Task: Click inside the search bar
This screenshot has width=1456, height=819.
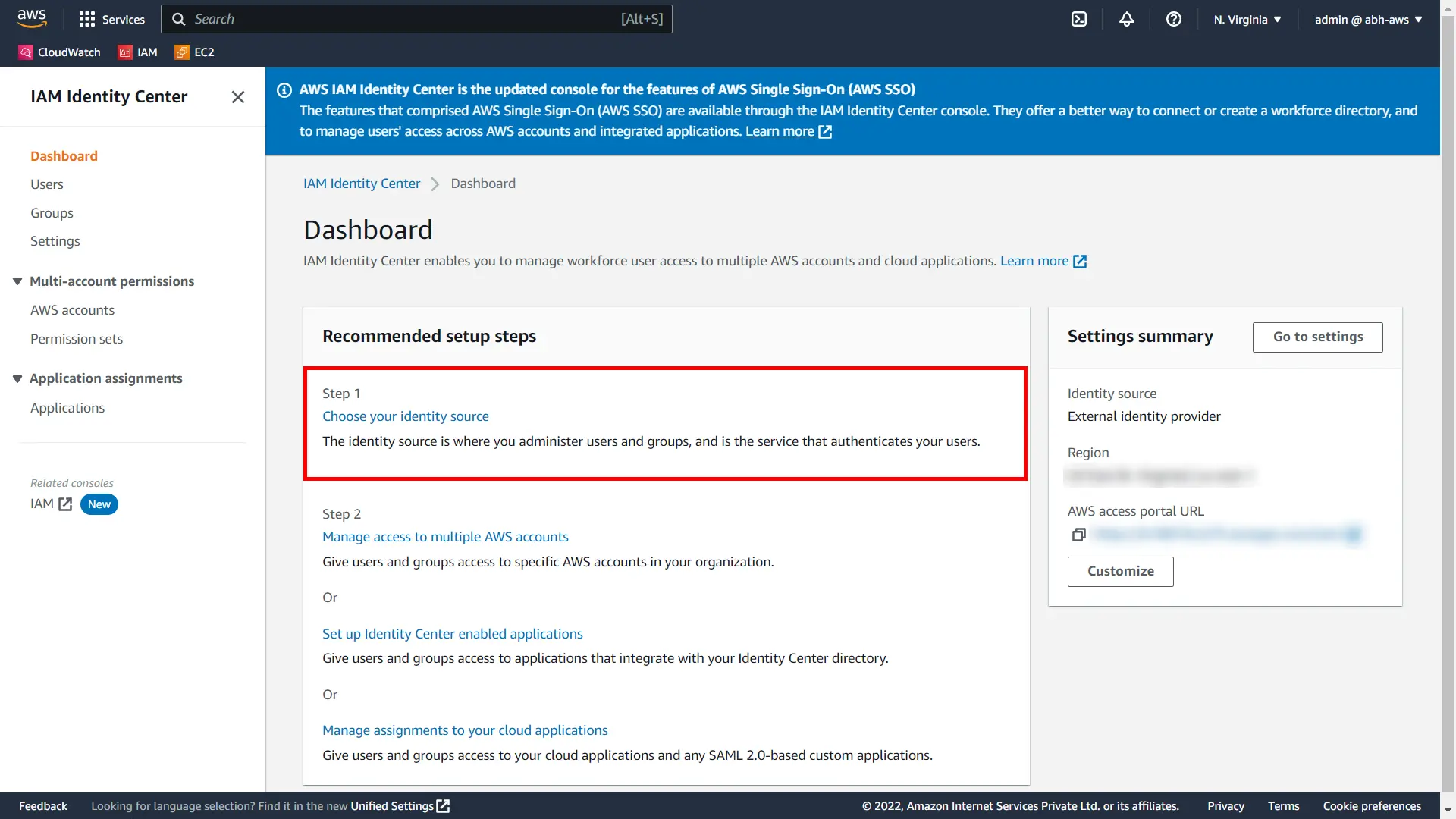Action: [x=417, y=19]
